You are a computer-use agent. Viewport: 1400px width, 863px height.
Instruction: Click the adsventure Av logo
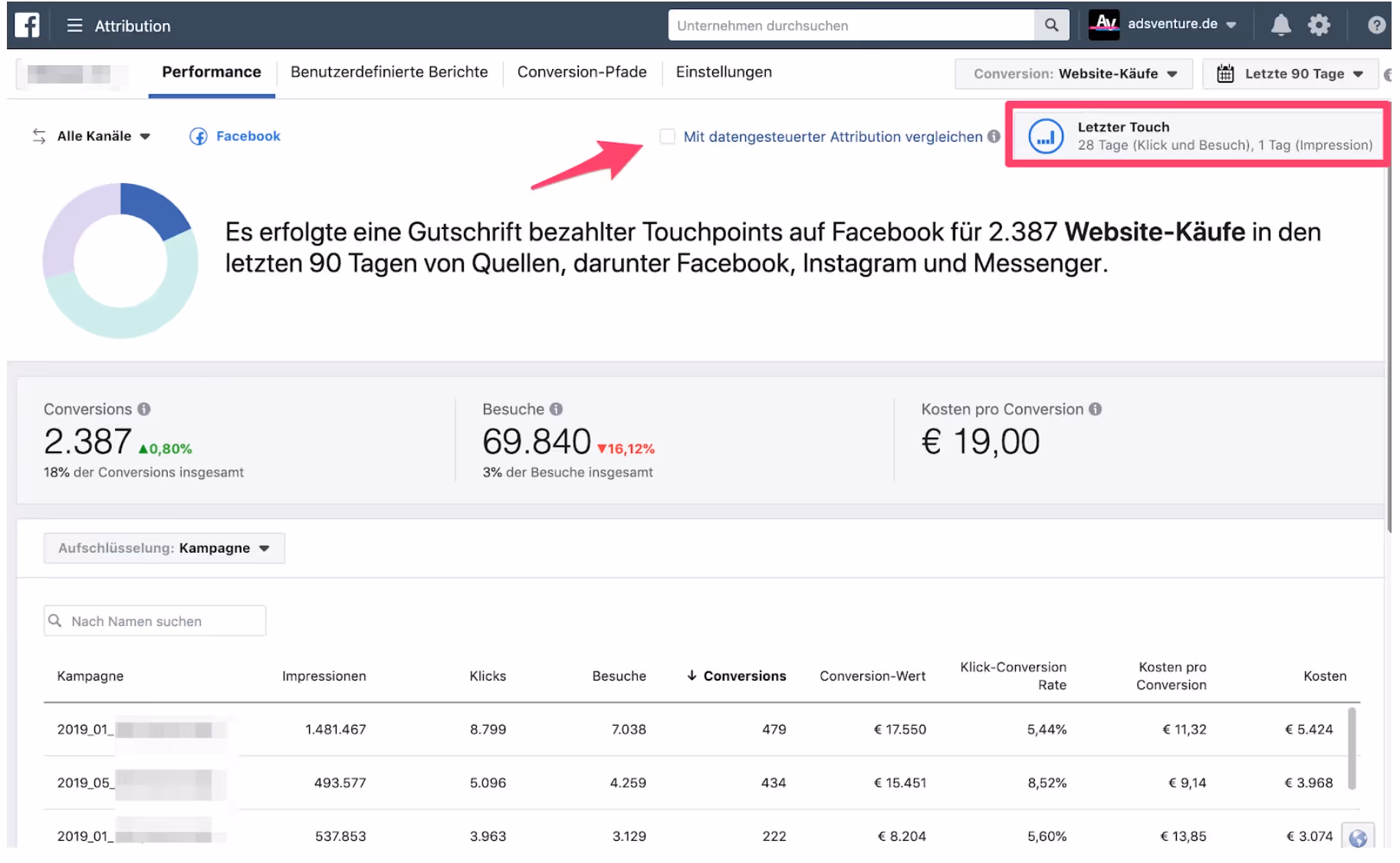click(x=1104, y=25)
